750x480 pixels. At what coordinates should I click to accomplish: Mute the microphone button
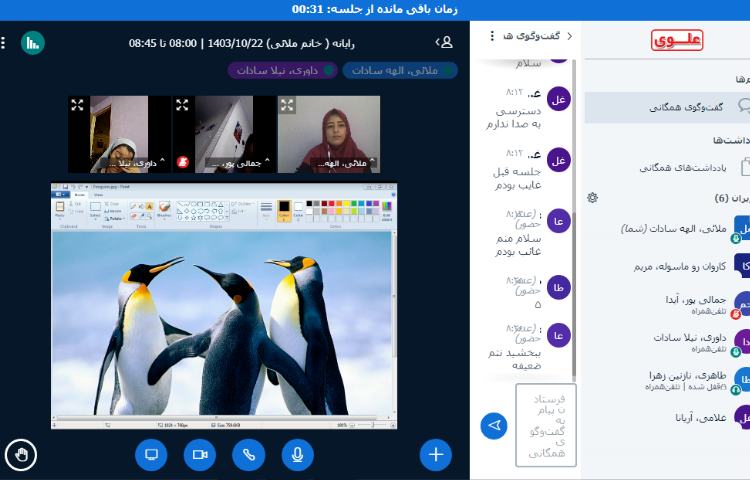click(298, 455)
